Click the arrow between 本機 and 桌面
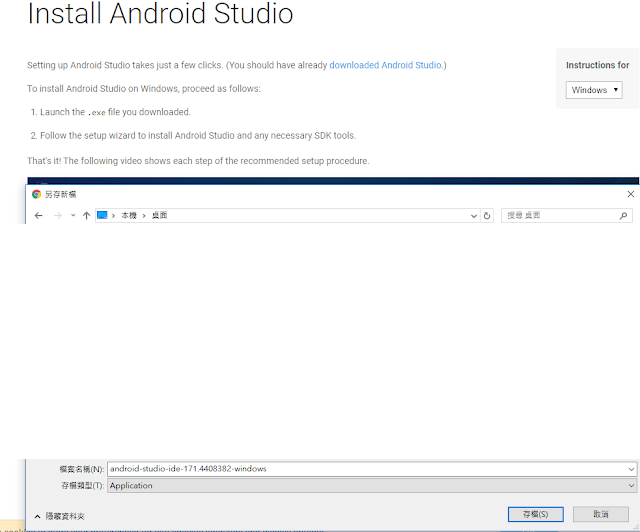The image size is (640, 532). (x=144, y=216)
